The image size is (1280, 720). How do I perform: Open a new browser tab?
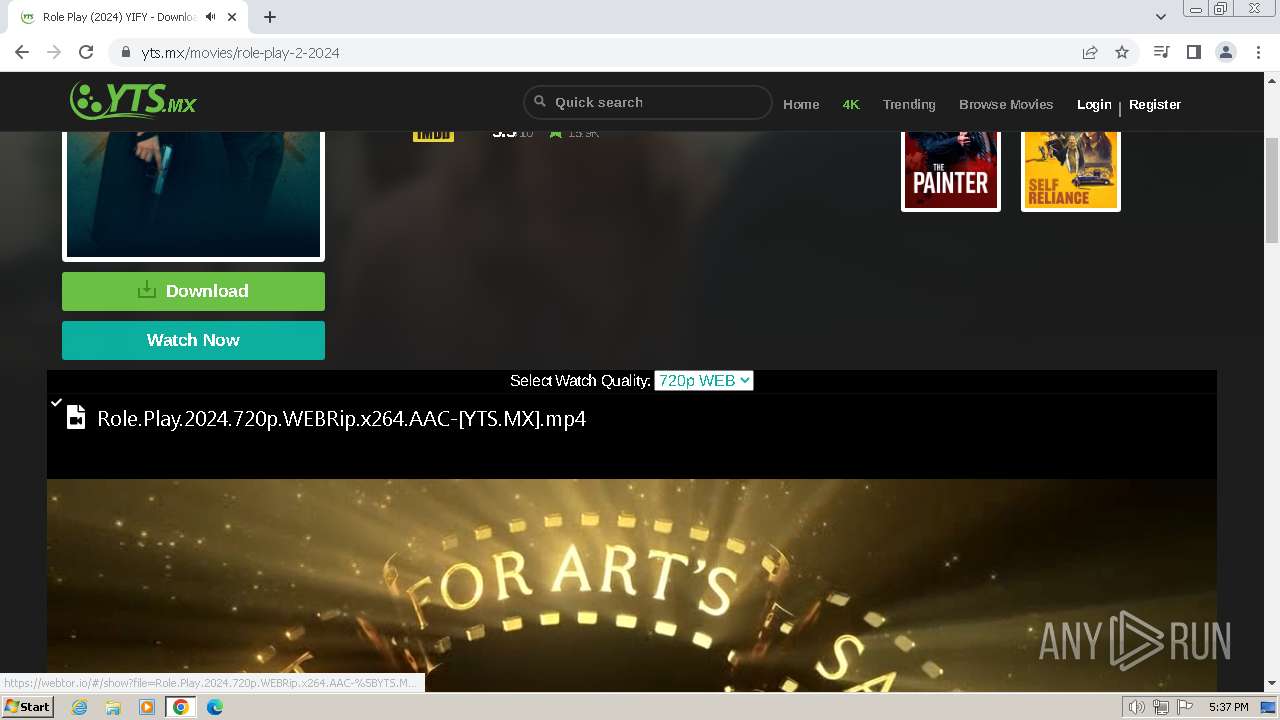tap(270, 17)
